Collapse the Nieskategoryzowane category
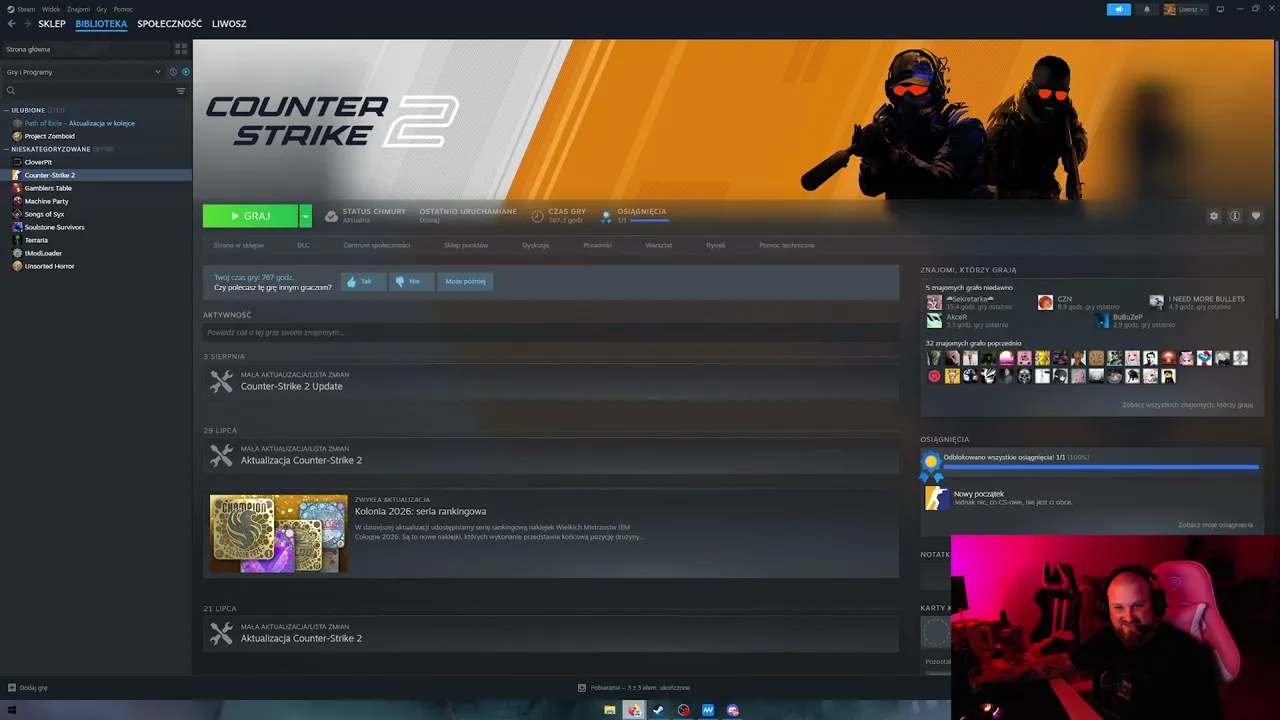This screenshot has height=720, width=1280. point(6,149)
